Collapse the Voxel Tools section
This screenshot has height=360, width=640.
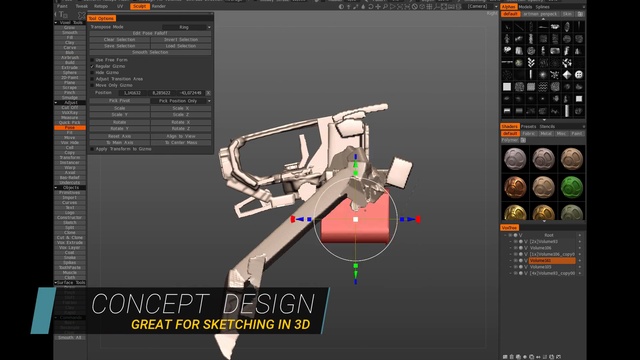coord(56,22)
